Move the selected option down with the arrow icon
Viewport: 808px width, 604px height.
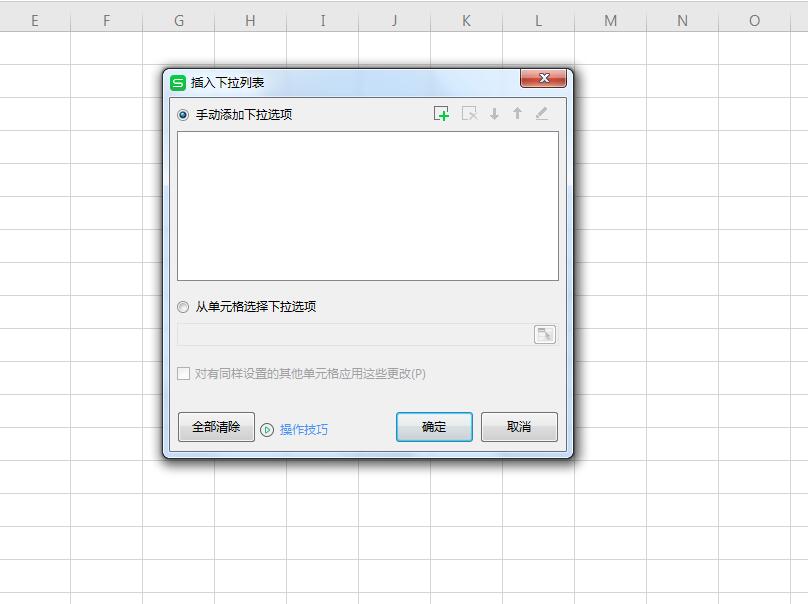[x=492, y=113]
